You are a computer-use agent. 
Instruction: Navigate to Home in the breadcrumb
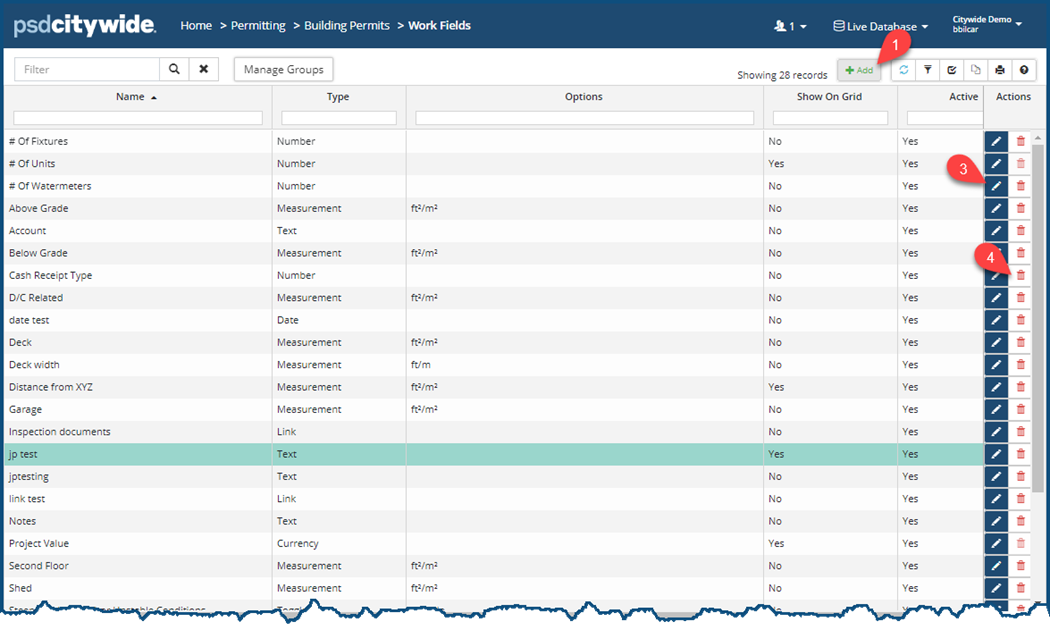point(196,25)
